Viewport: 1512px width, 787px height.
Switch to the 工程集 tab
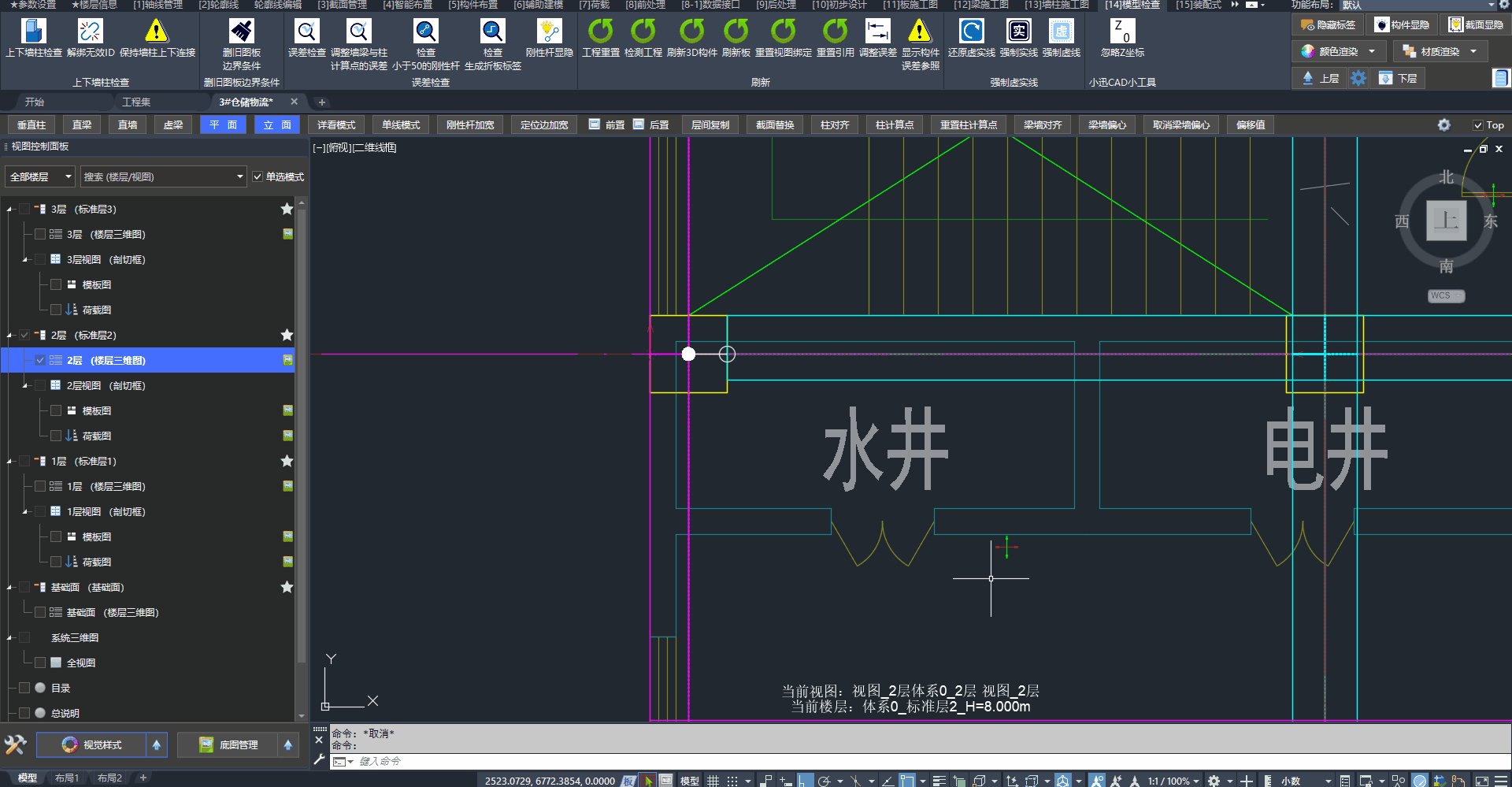(136, 102)
